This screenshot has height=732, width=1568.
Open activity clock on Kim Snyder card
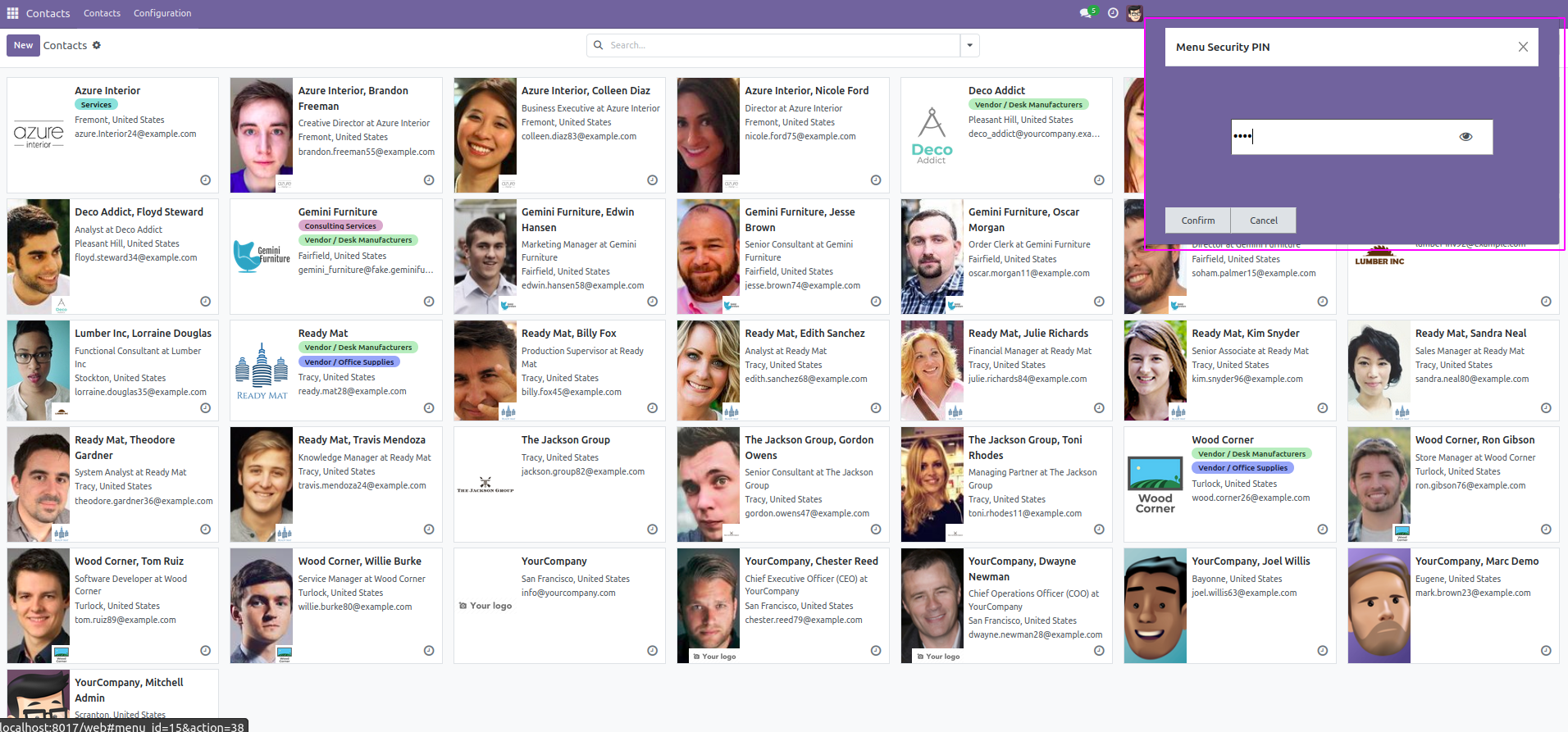[x=1323, y=408]
